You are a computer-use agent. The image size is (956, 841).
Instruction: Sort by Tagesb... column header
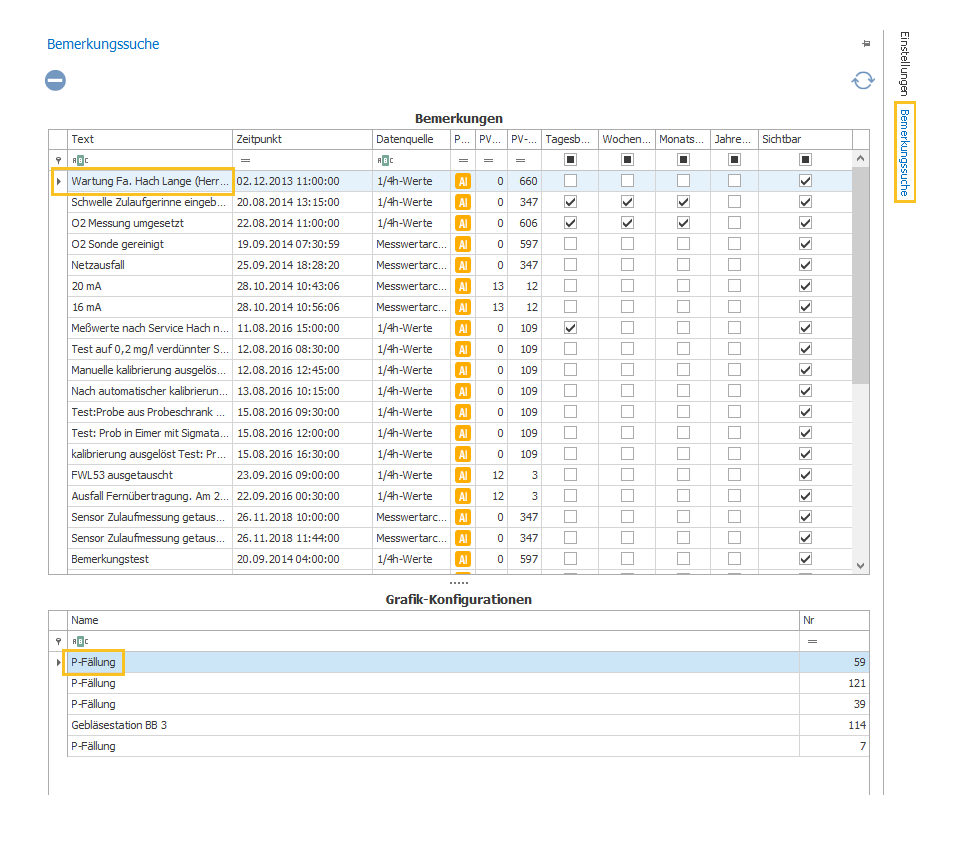570,140
